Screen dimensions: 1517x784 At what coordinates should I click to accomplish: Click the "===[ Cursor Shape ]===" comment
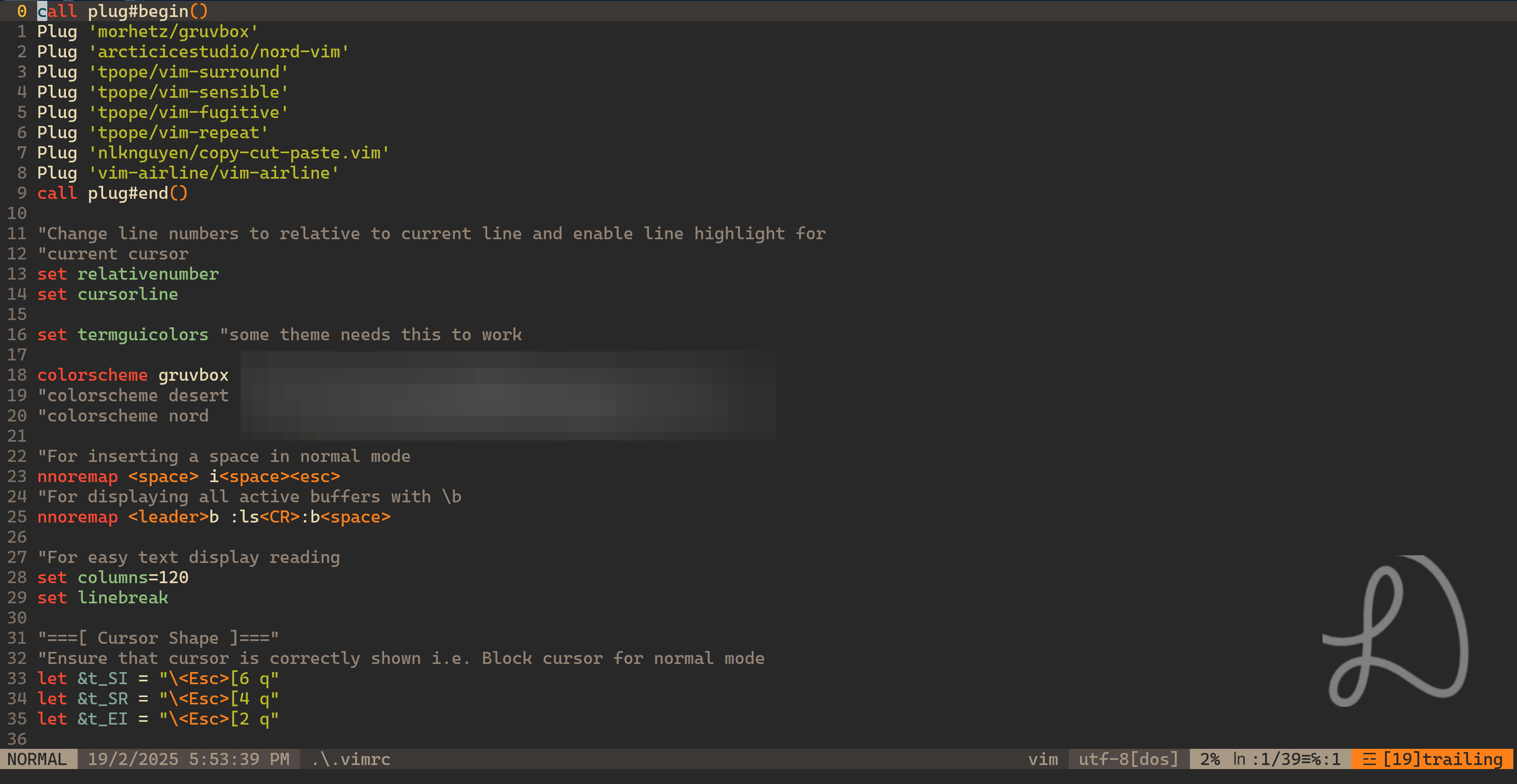(x=158, y=638)
